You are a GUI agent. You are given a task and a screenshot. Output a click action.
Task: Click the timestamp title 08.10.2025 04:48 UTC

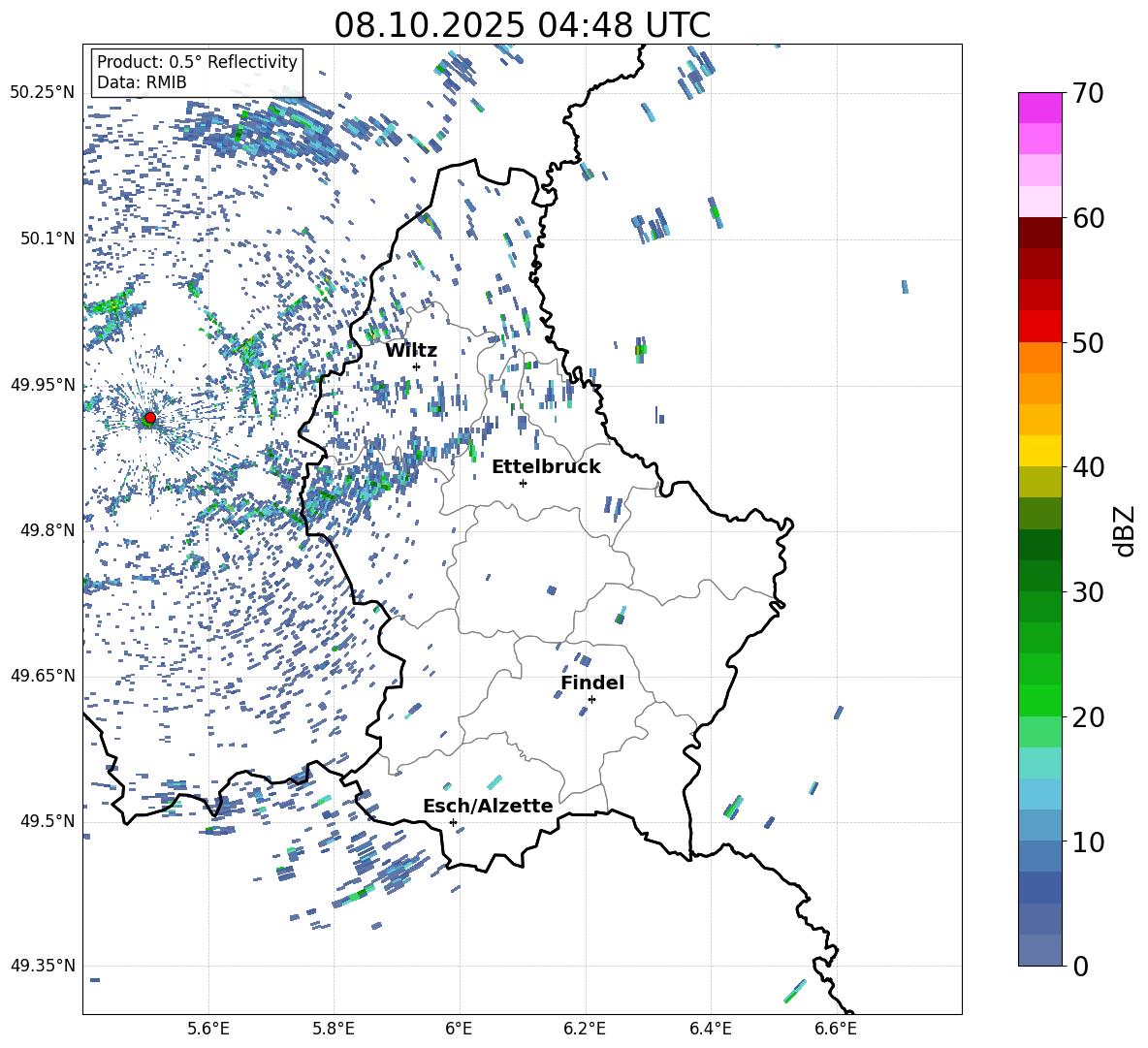522,25
